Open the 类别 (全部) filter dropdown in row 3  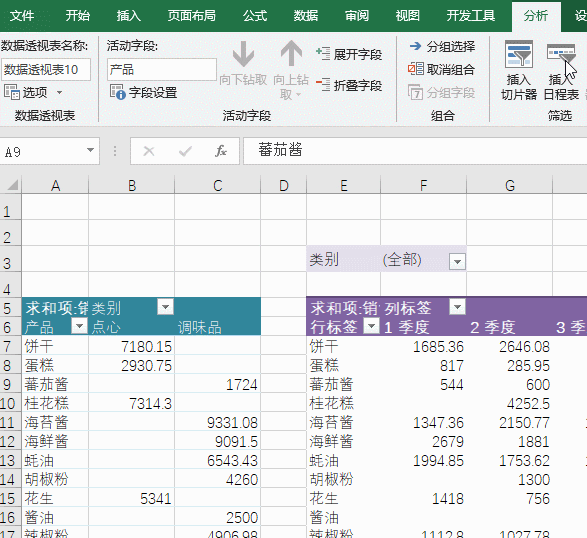457,261
